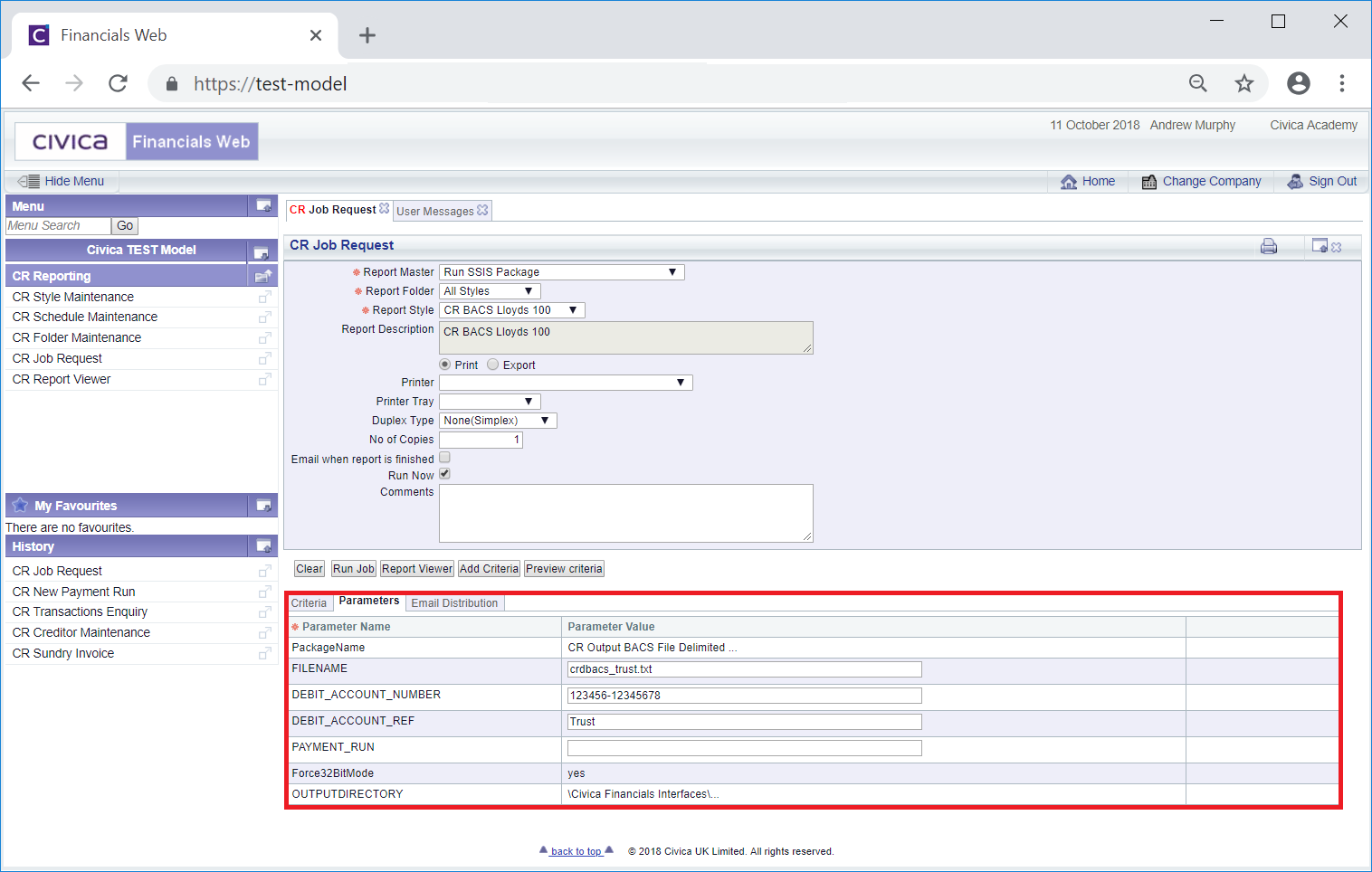The width and height of the screenshot is (1372, 872).
Task: Open the Email Distribution tab
Action: coord(454,603)
